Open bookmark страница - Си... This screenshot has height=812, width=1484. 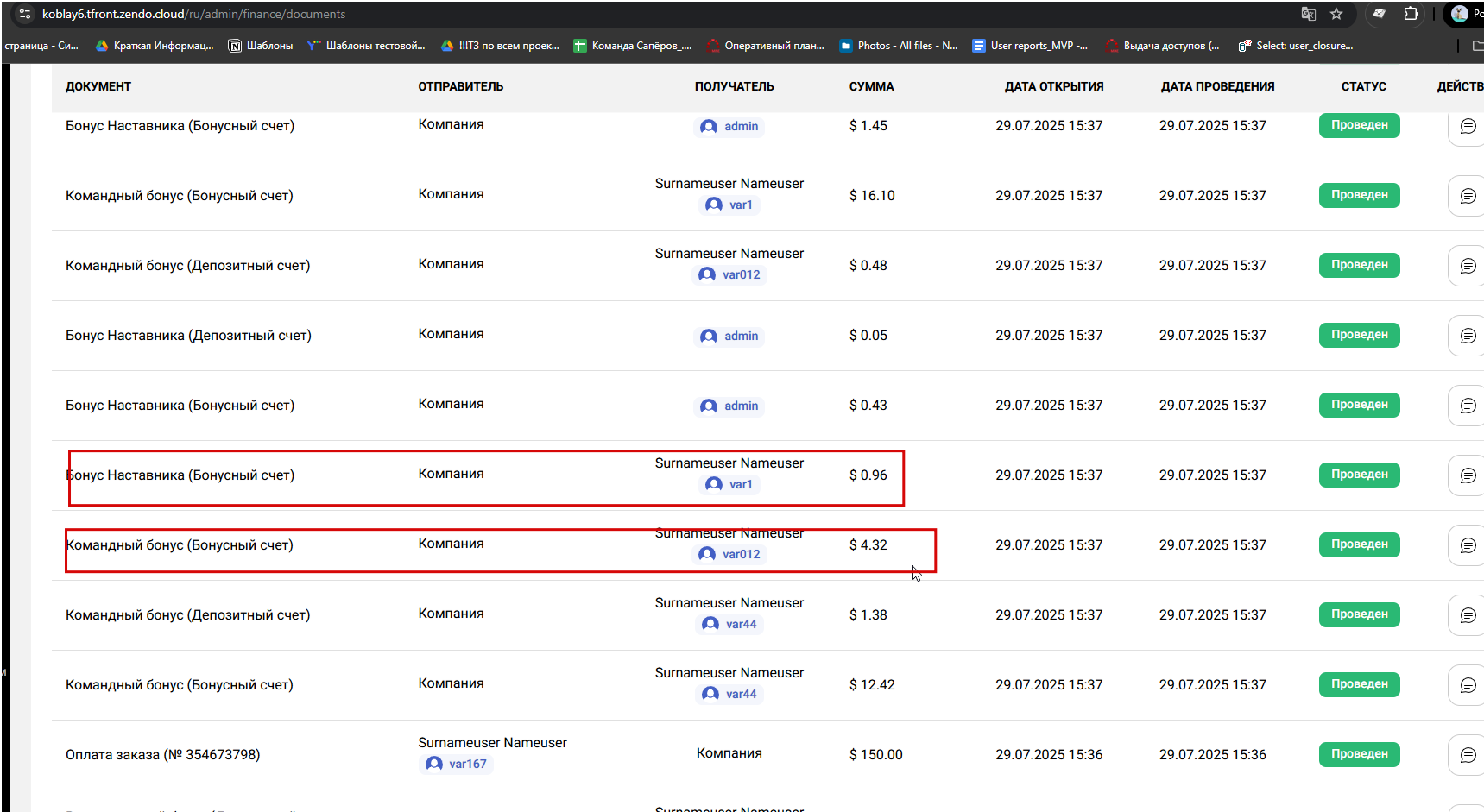click(41, 46)
